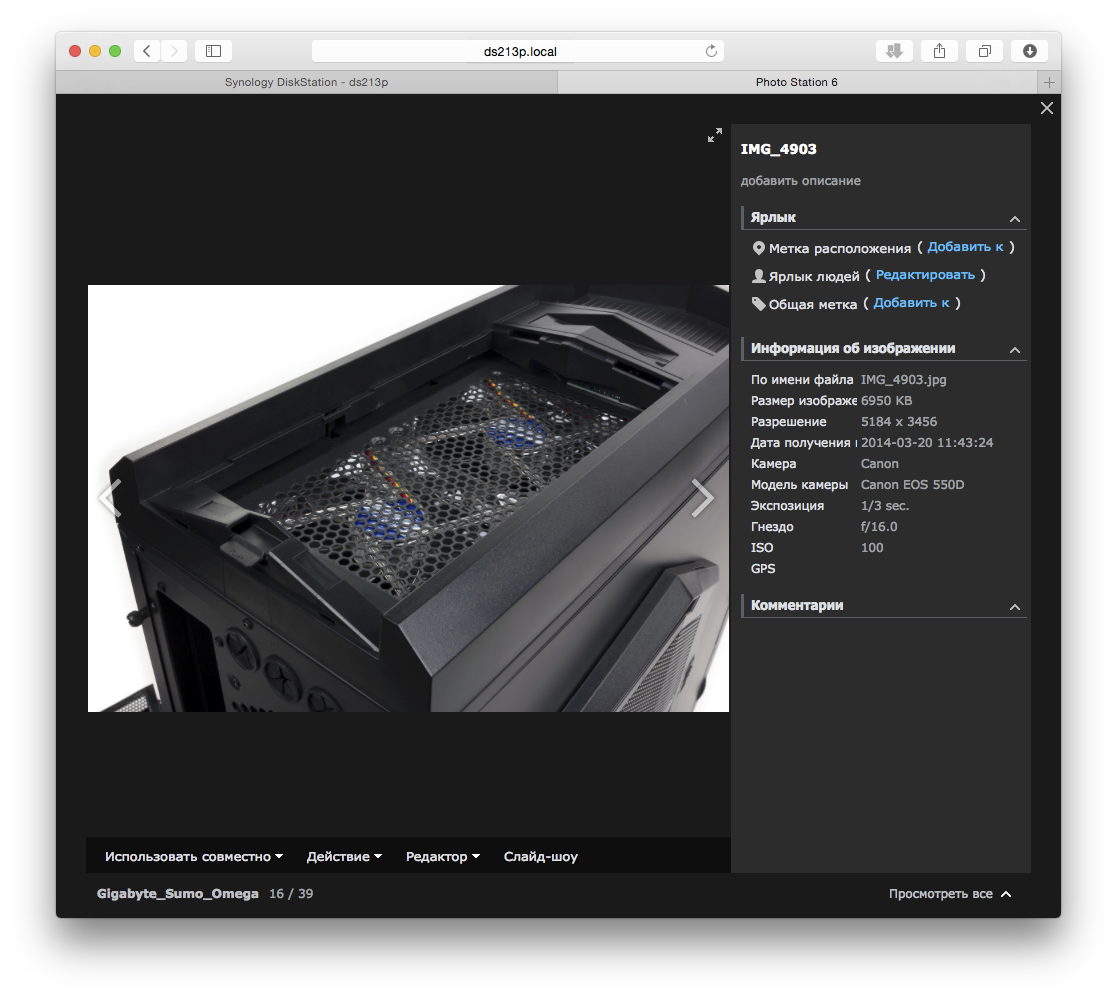Click the general tag icon
1117x998 pixels.
pos(759,304)
